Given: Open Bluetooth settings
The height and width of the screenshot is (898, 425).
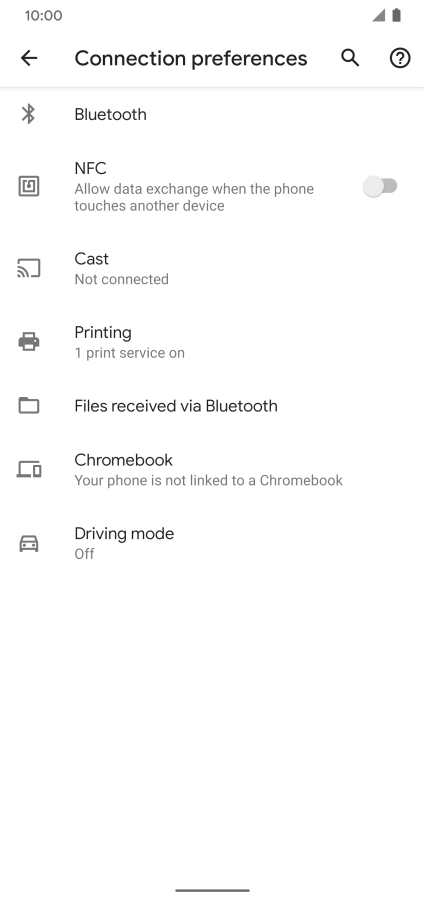Looking at the screenshot, I should point(212,114).
